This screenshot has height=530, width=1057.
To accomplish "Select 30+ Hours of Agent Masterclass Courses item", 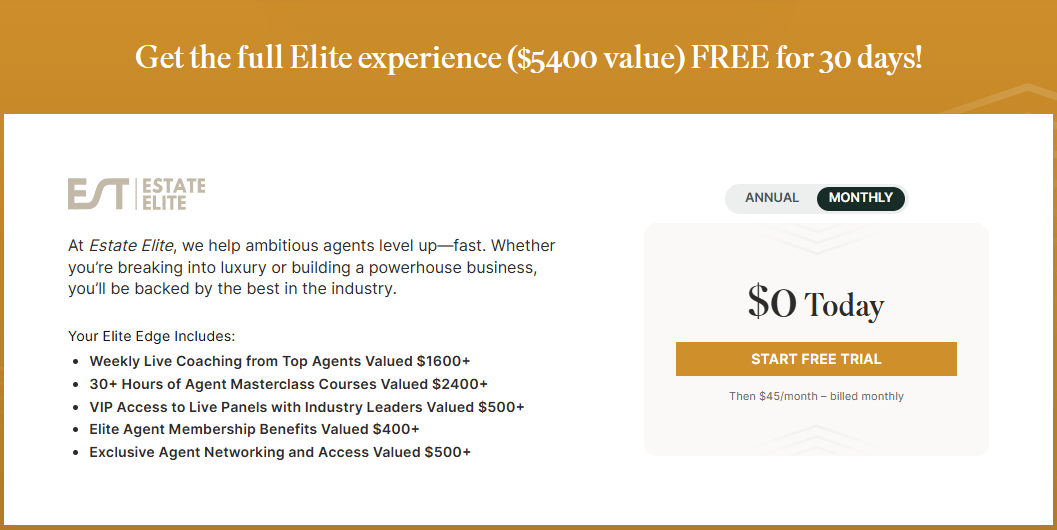I will tap(289, 384).
